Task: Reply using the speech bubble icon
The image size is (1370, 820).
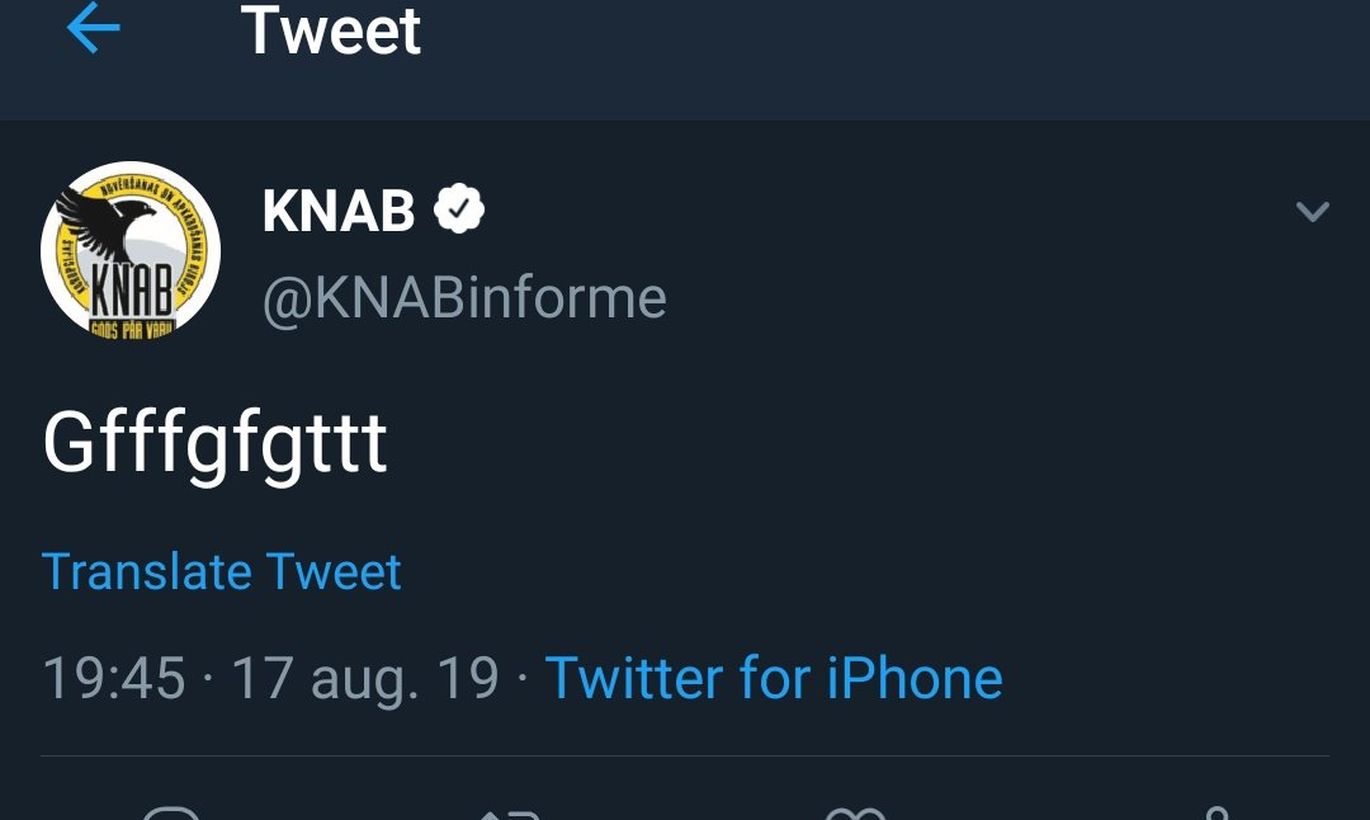Action: pyautogui.click(x=171, y=812)
